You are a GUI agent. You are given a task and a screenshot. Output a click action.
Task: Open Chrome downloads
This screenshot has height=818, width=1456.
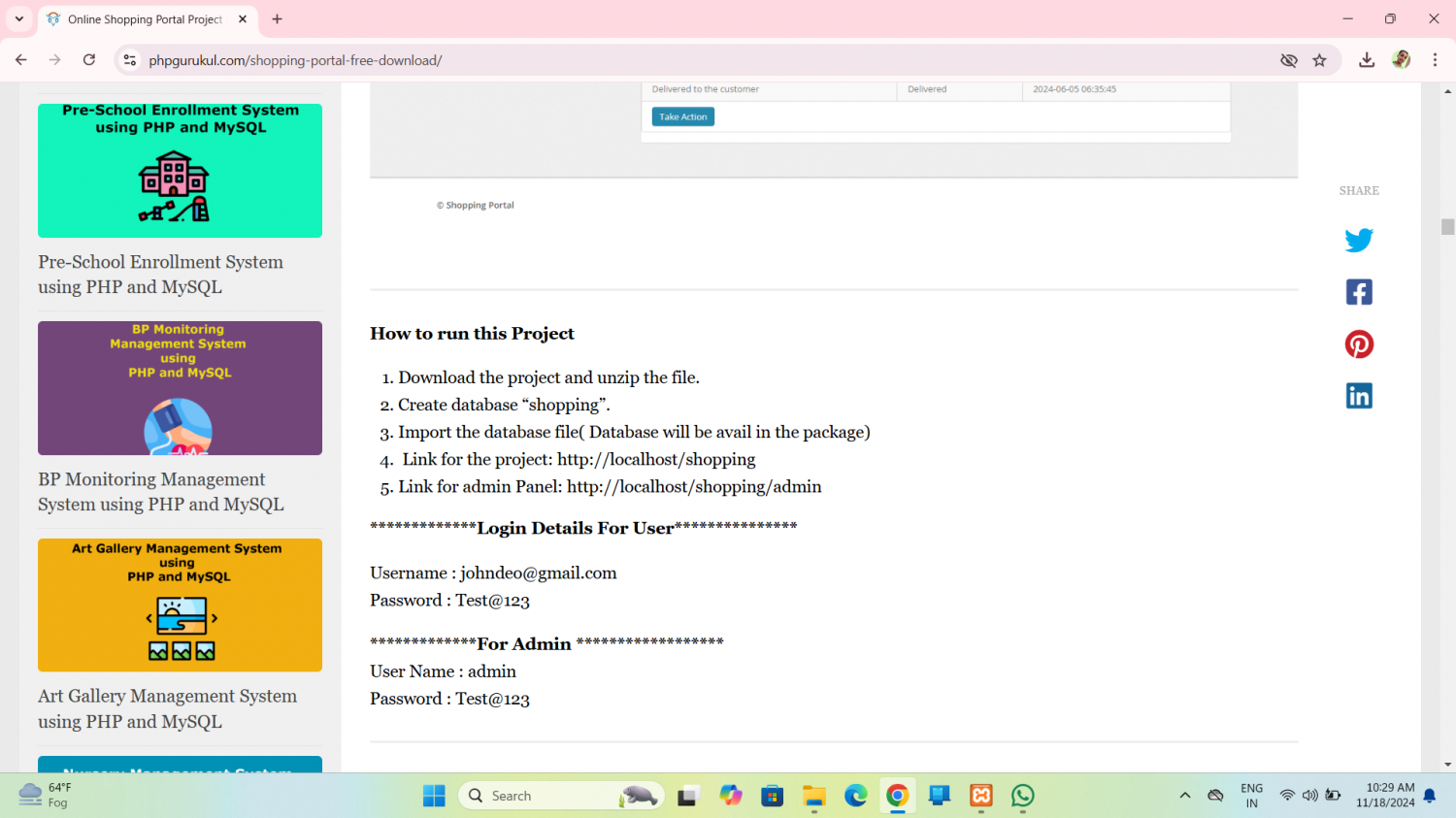[1367, 60]
